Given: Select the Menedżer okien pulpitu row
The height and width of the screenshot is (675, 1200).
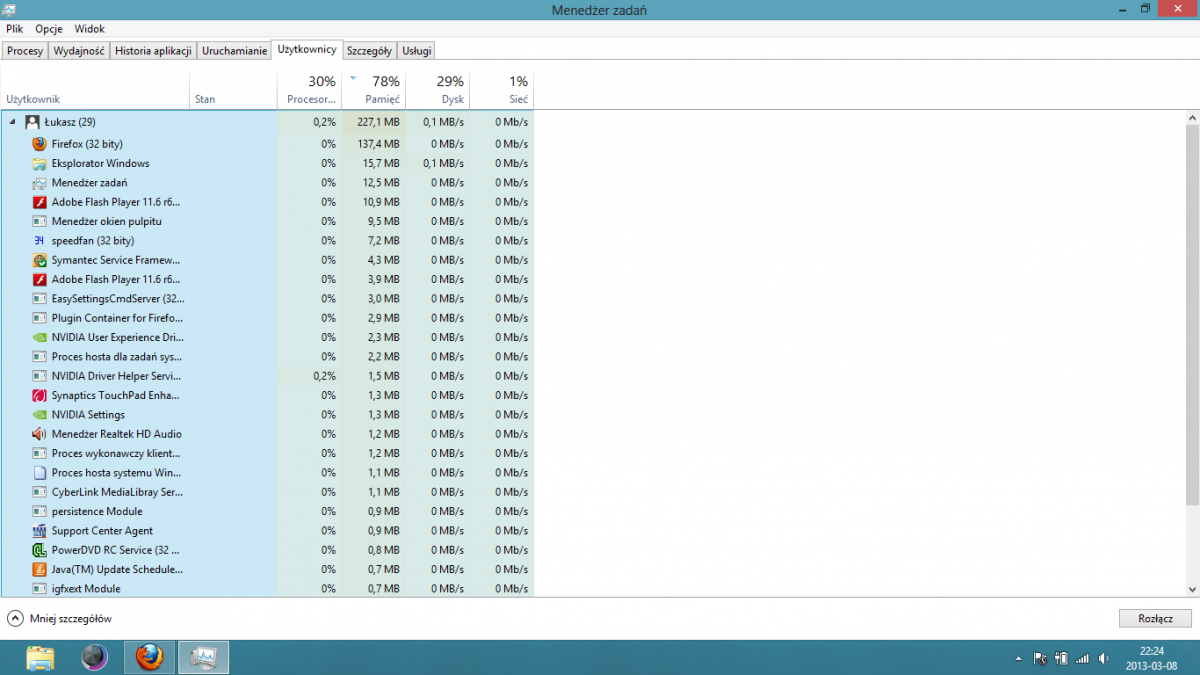Looking at the screenshot, I should click(x=267, y=222).
